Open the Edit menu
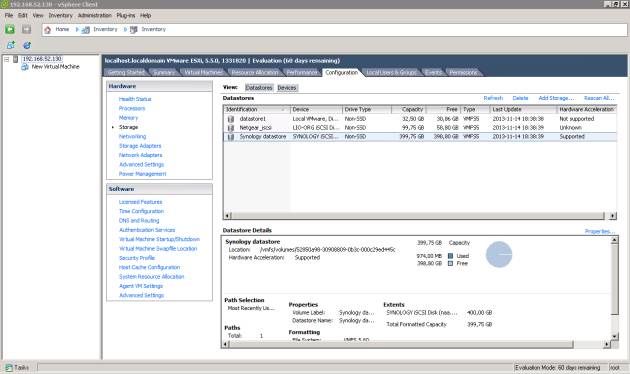The image size is (630, 374). click(x=22, y=15)
